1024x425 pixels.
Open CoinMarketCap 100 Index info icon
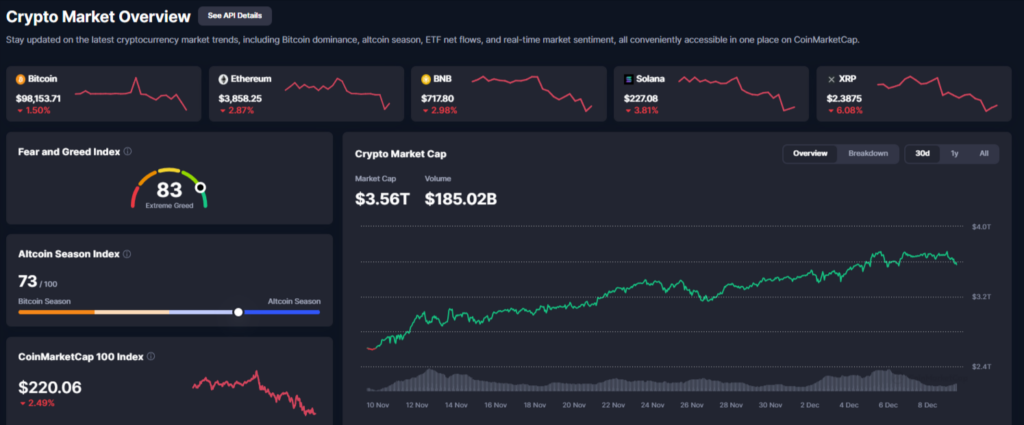[150, 356]
